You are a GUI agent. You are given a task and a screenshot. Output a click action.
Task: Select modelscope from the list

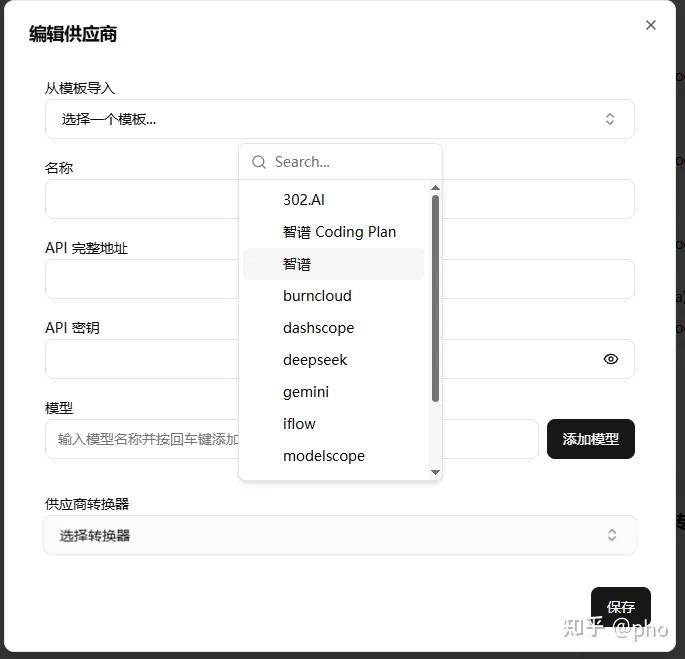334,456
